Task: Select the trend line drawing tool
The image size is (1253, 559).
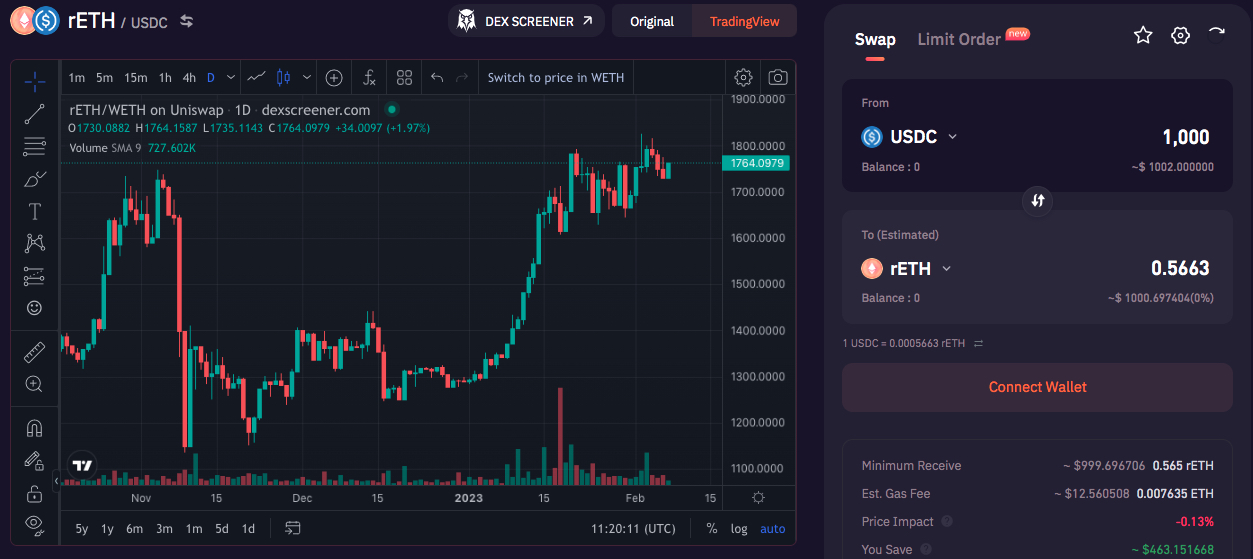Action: tap(34, 114)
